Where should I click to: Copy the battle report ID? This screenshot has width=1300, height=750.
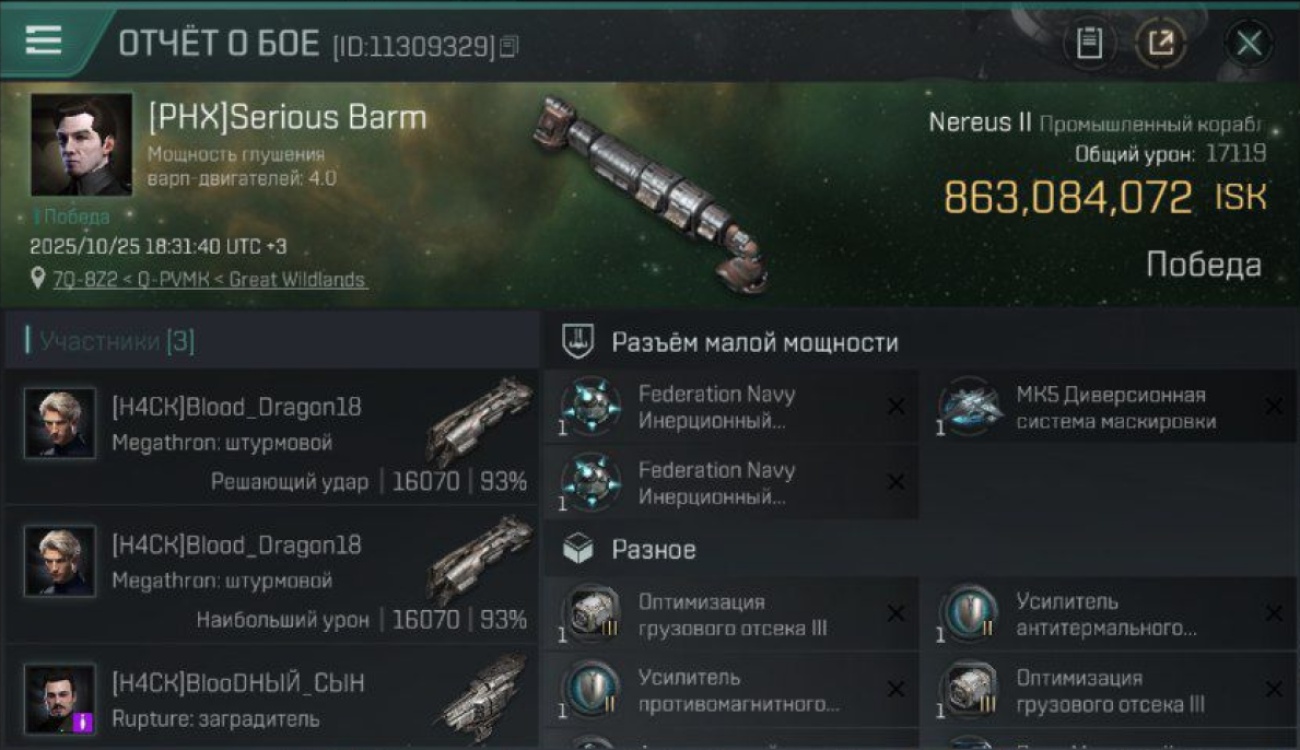pos(510,46)
